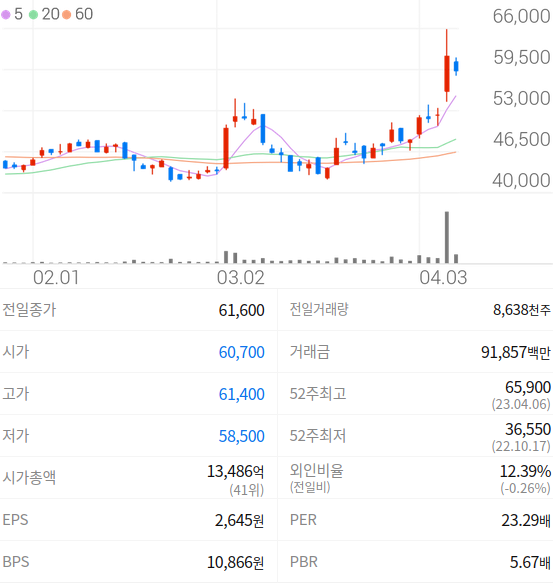Click the 66,000 price axis label
The image size is (553, 583).
click(x=521, y=16)
